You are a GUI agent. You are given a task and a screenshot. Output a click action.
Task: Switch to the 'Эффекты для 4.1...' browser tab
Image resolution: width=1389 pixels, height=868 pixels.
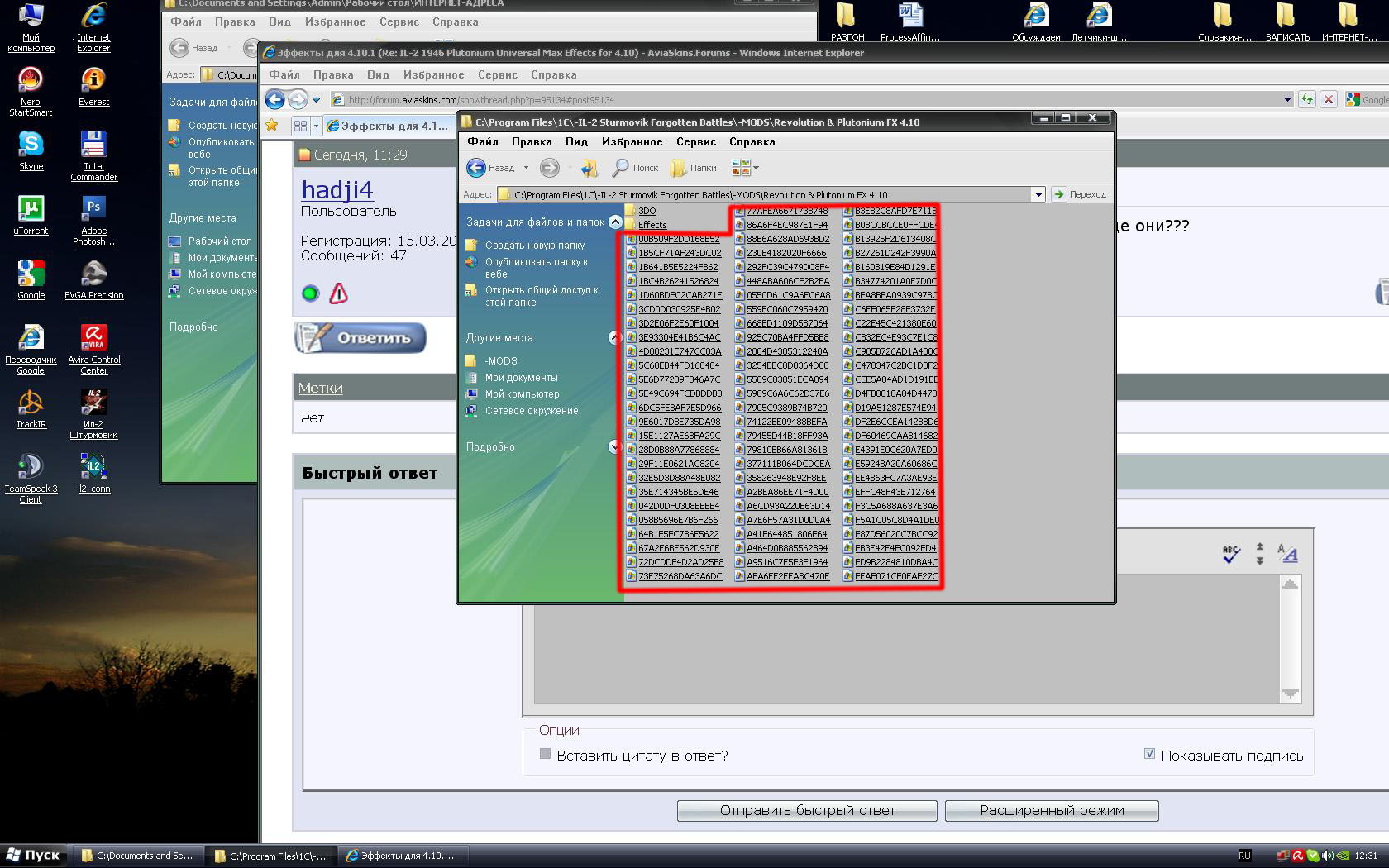389,126
